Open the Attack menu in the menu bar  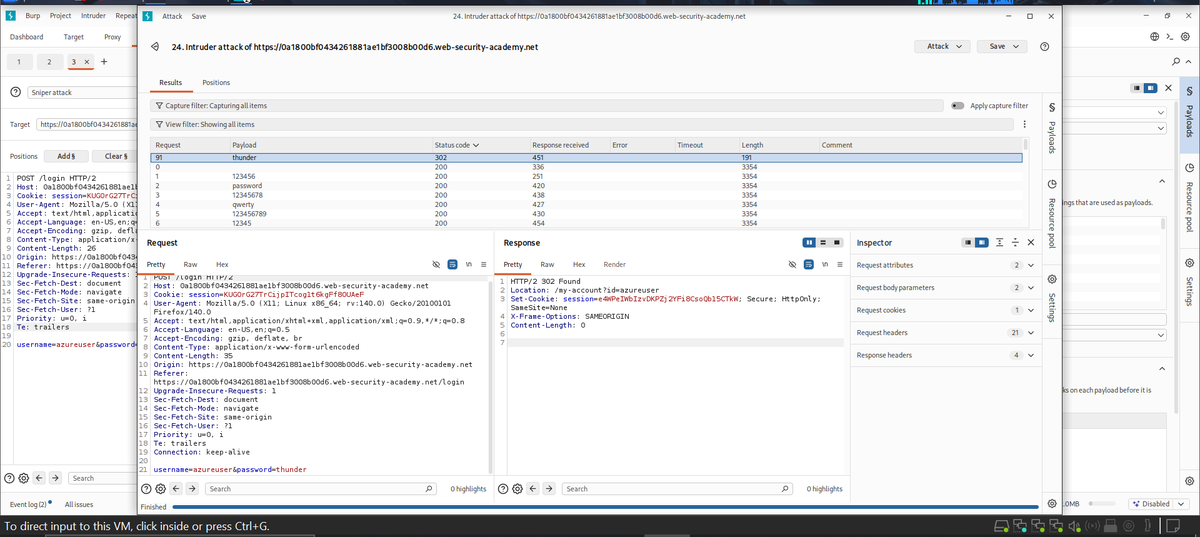[x=172, y=16]
